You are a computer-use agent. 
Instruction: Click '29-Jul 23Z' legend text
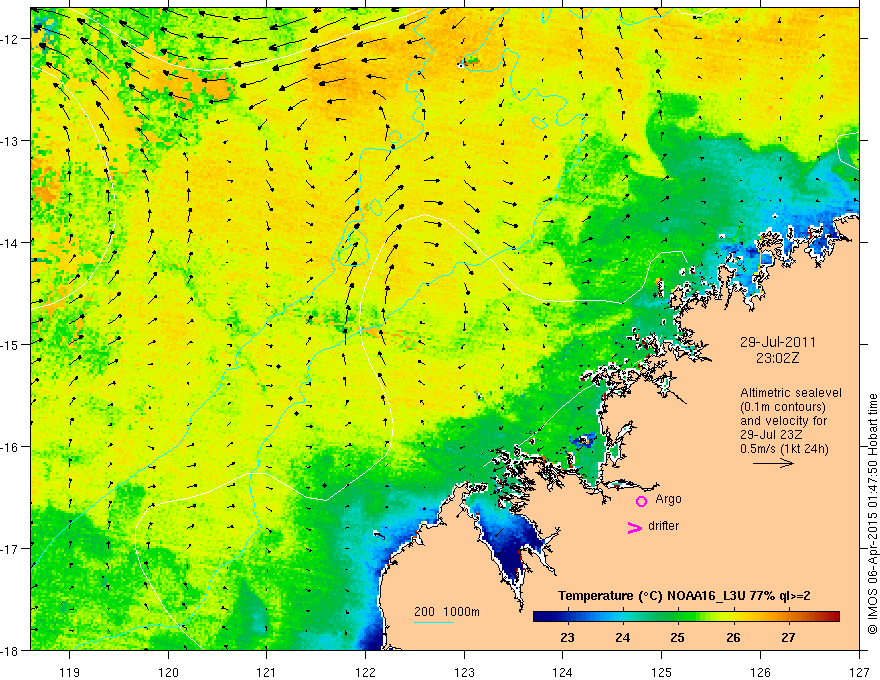[771, 435]
